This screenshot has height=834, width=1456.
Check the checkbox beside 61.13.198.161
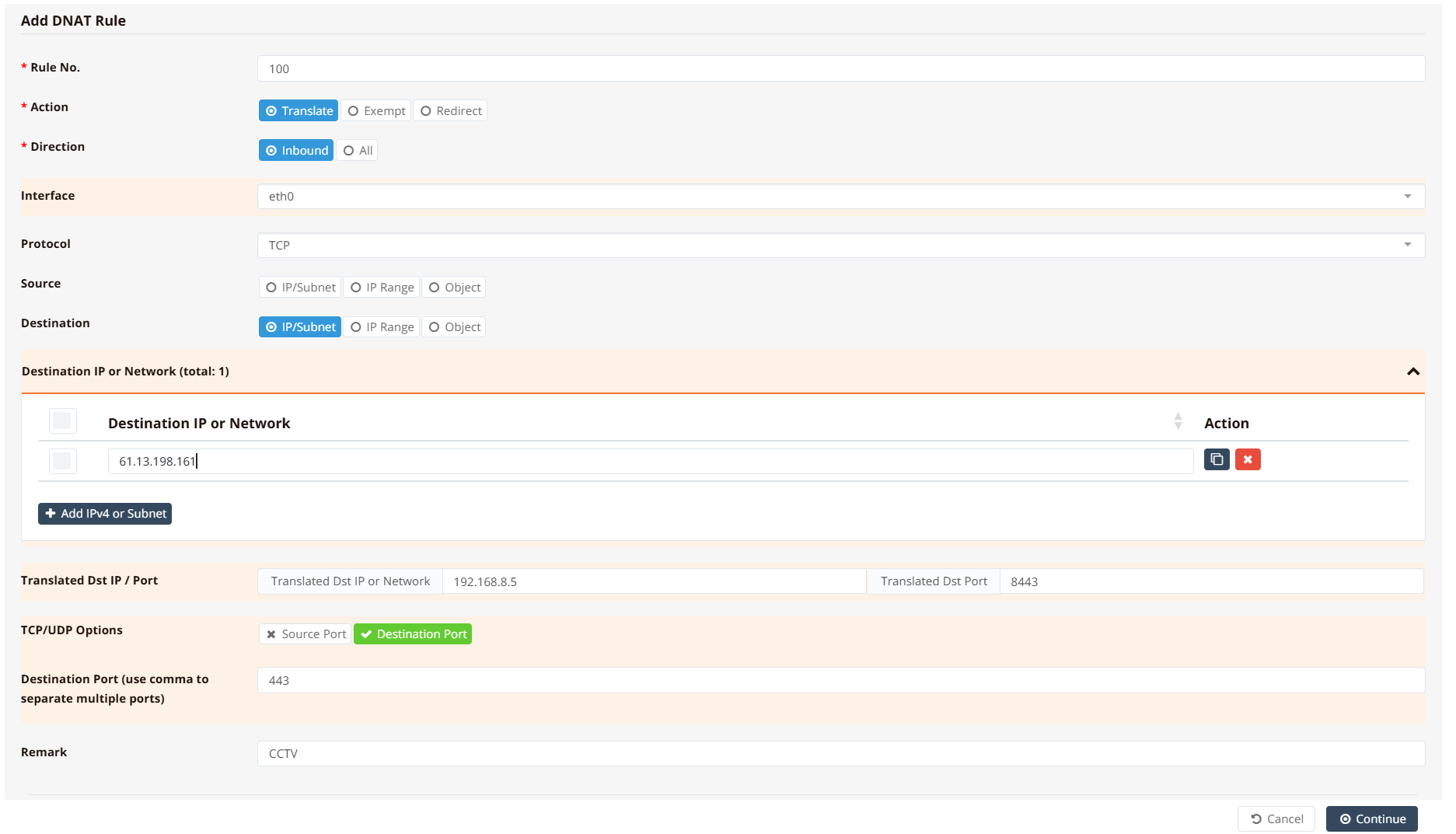[62, 461]
